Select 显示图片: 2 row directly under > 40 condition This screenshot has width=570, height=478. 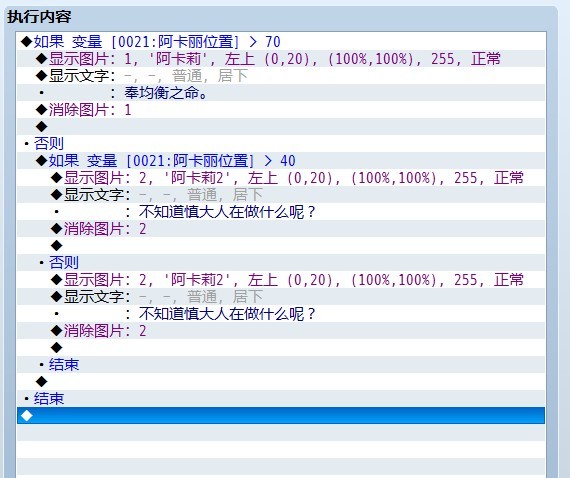pos(281,178)
